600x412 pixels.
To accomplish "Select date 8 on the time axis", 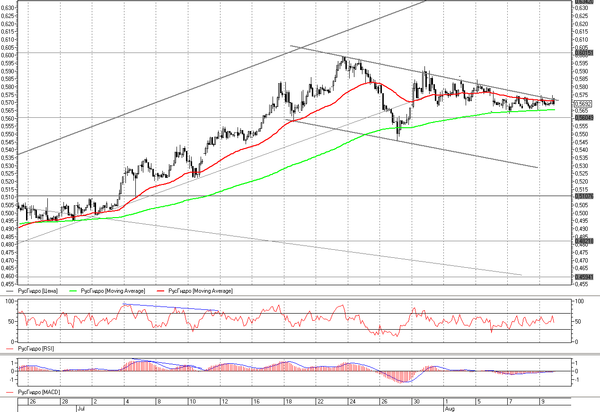I will tap(159, 402).
